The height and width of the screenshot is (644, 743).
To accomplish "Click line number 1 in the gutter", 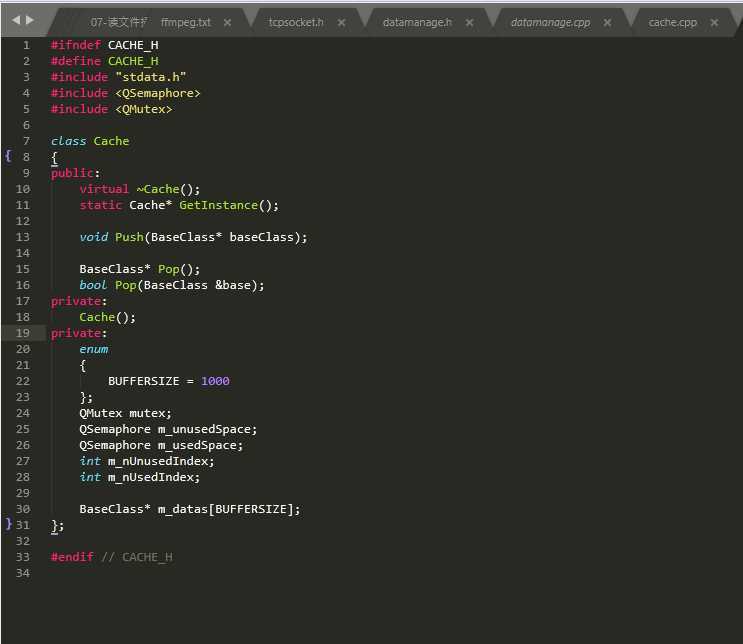I will click(x=27, y=45).
